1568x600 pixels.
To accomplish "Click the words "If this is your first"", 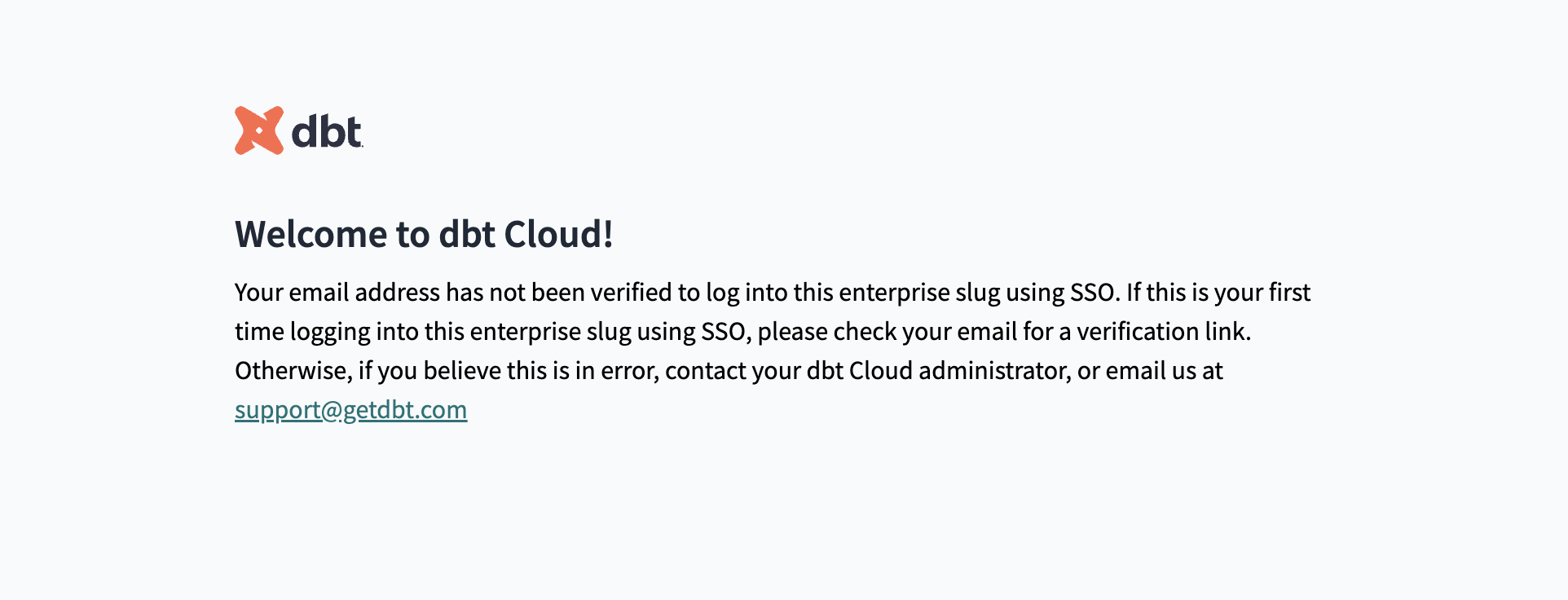I will click(x=1218, y=293).
